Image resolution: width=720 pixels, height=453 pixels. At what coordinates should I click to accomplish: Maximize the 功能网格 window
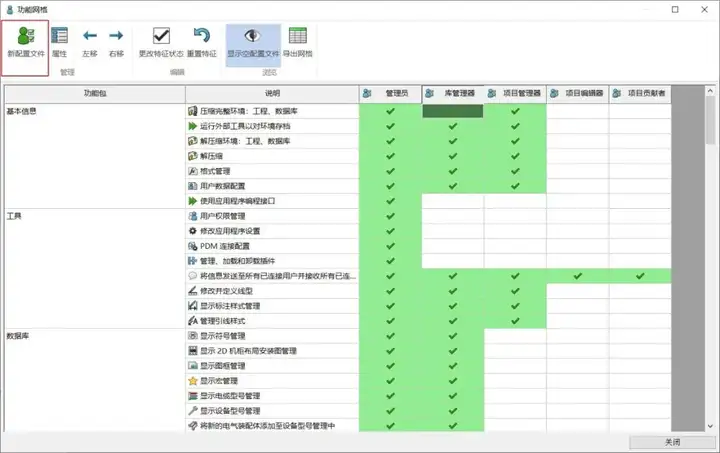(x=675, y=9)
